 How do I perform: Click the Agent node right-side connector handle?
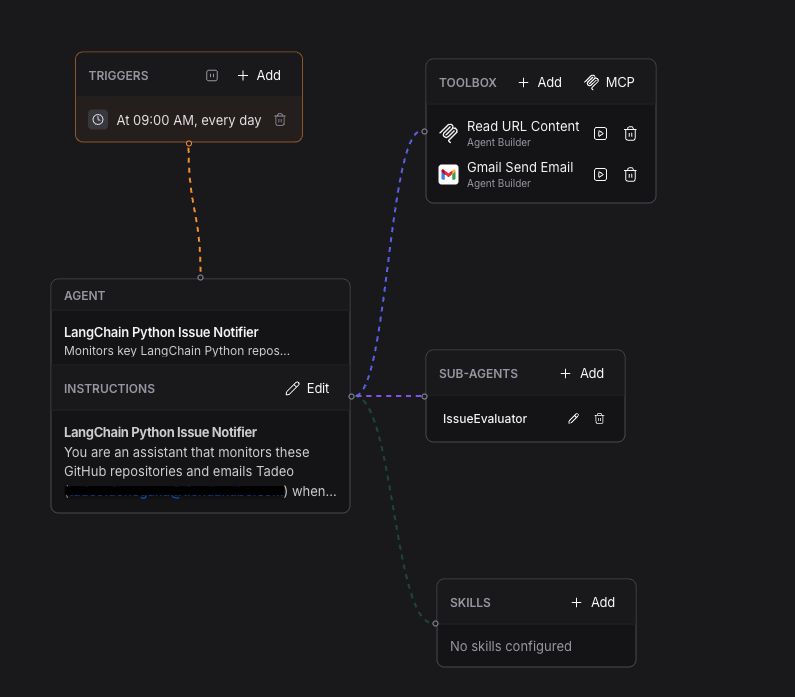tap(351, 396)
